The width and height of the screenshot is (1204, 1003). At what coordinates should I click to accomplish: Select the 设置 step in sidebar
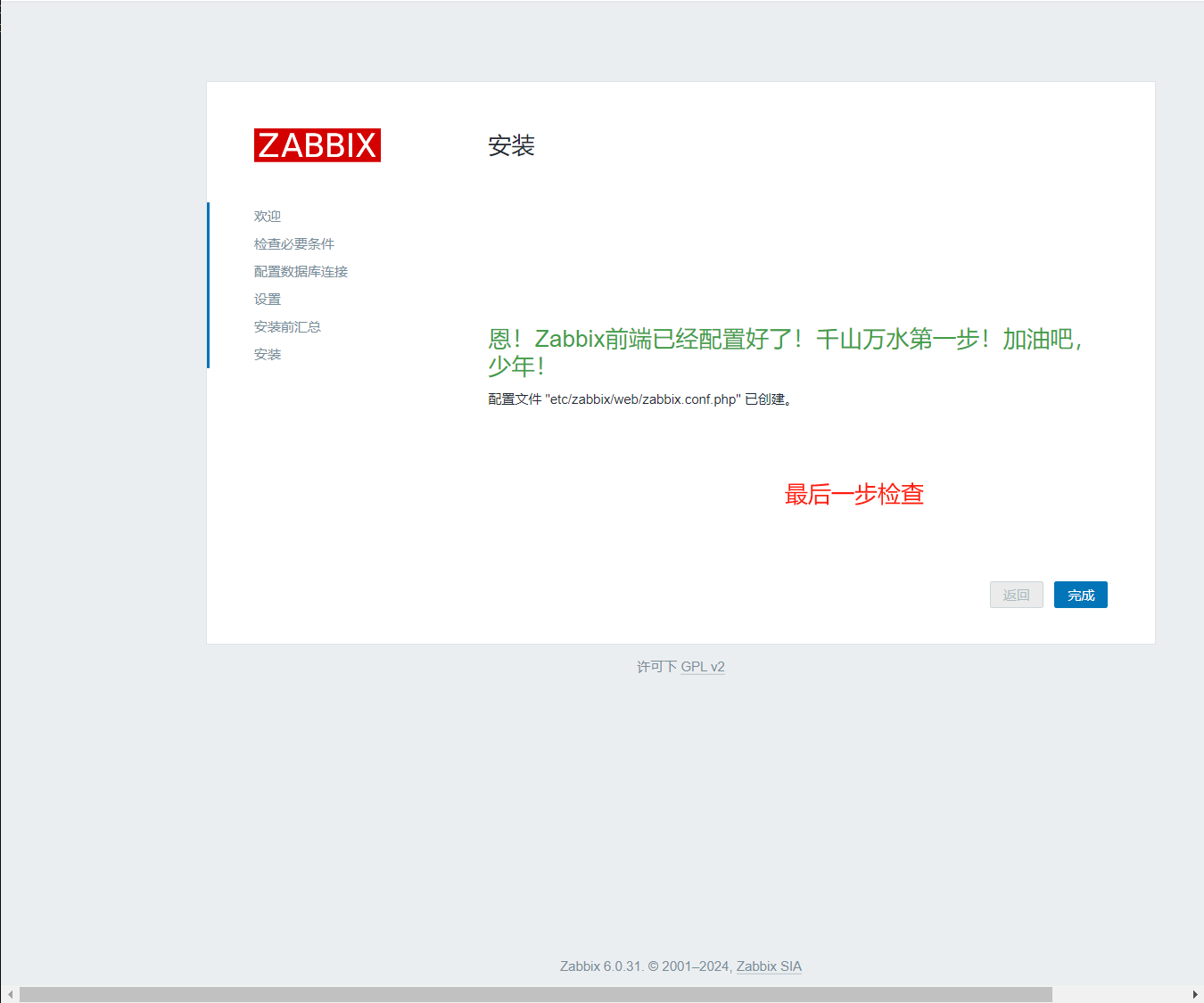tap(268, 300)
